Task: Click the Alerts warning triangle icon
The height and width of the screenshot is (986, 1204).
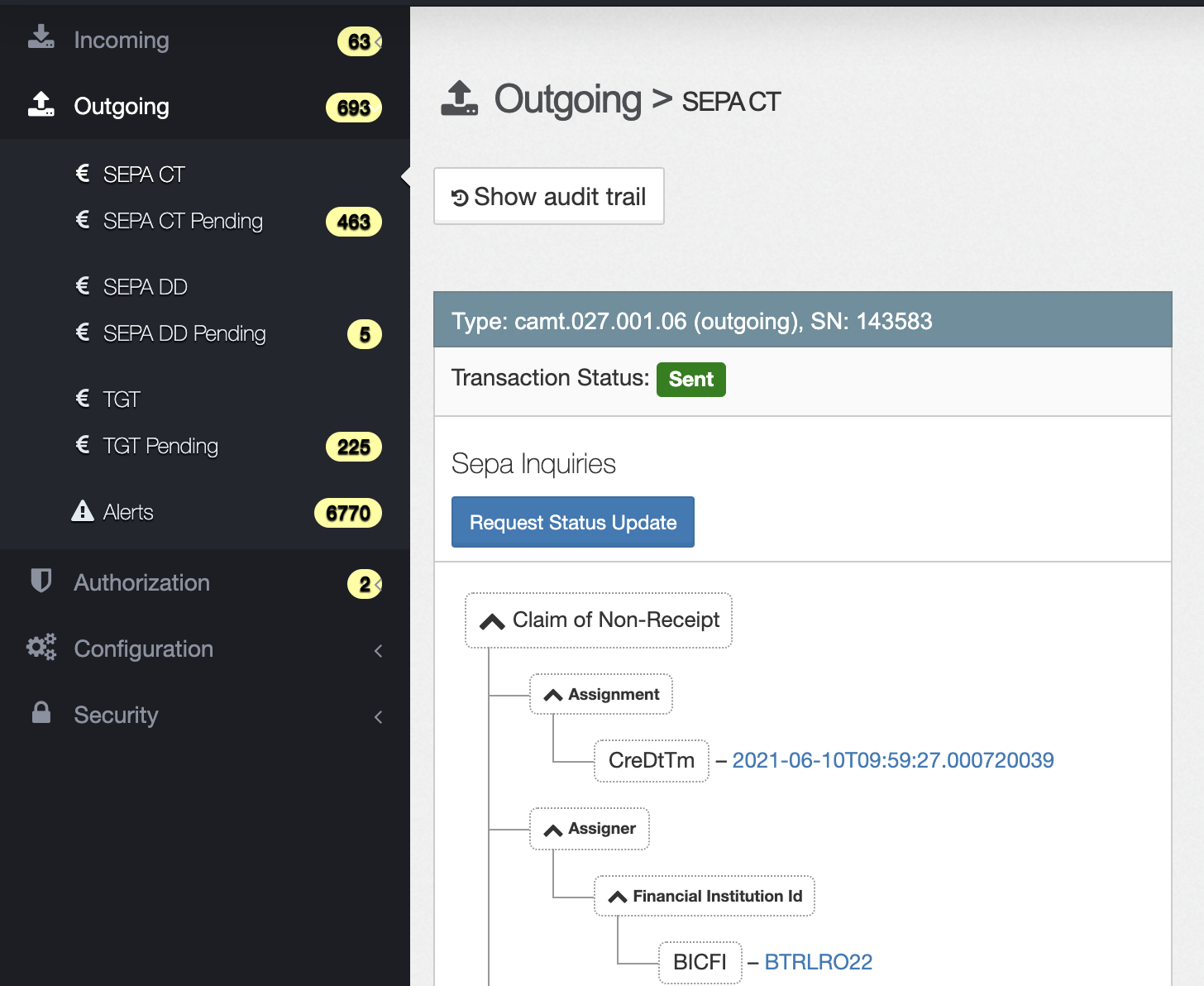Action: (83, 512)
